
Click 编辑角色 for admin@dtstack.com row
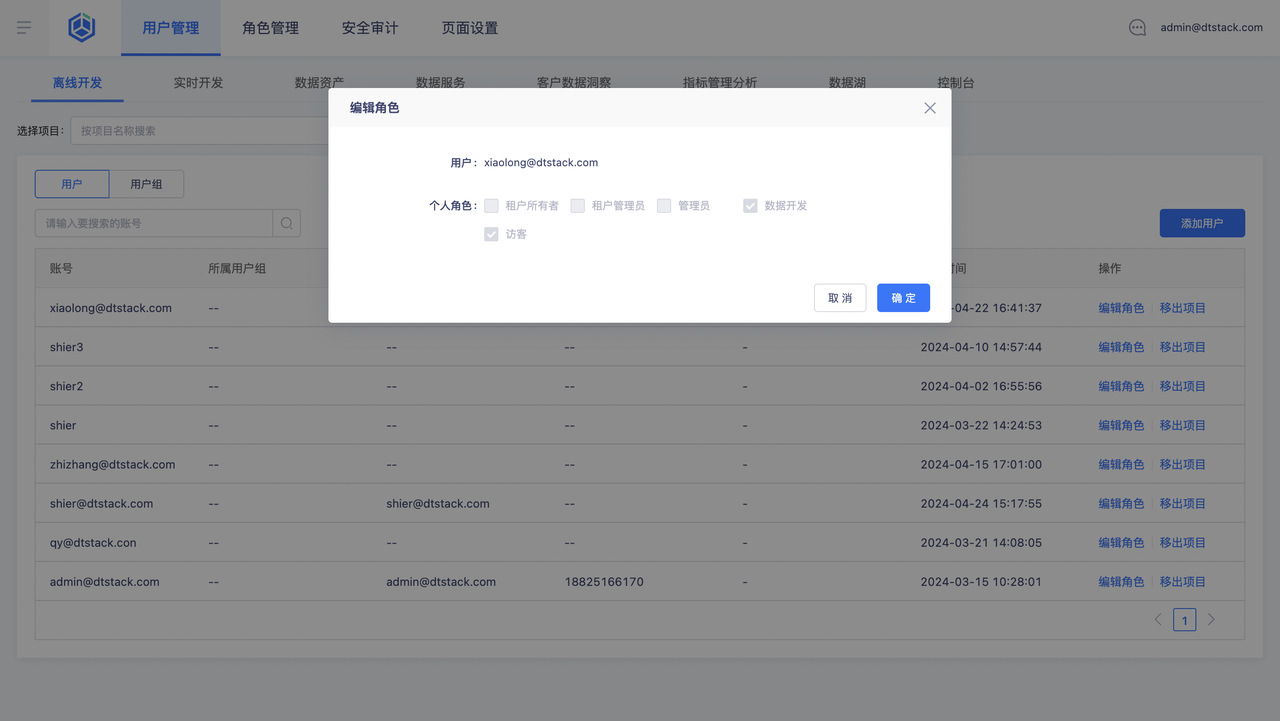pyautogui.click(x=1121, y=582)
